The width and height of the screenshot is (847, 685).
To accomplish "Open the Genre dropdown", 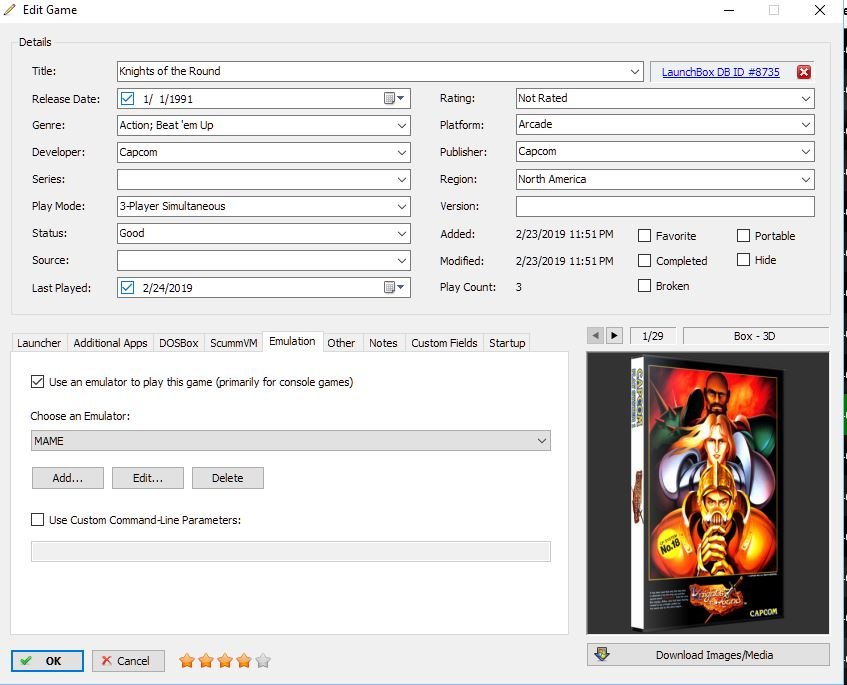I will [402, 125].
